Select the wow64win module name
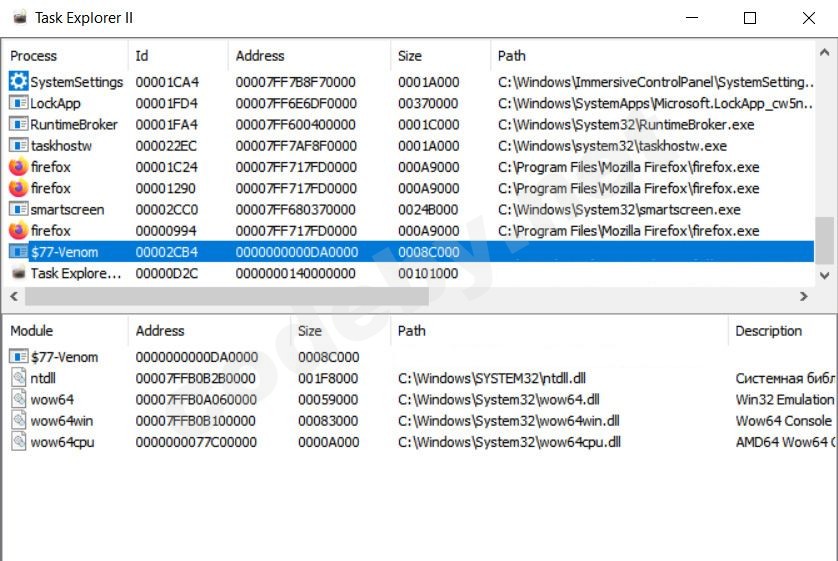Image resolution: width=838 pixels, height=561 pixels. coord(61,420)
